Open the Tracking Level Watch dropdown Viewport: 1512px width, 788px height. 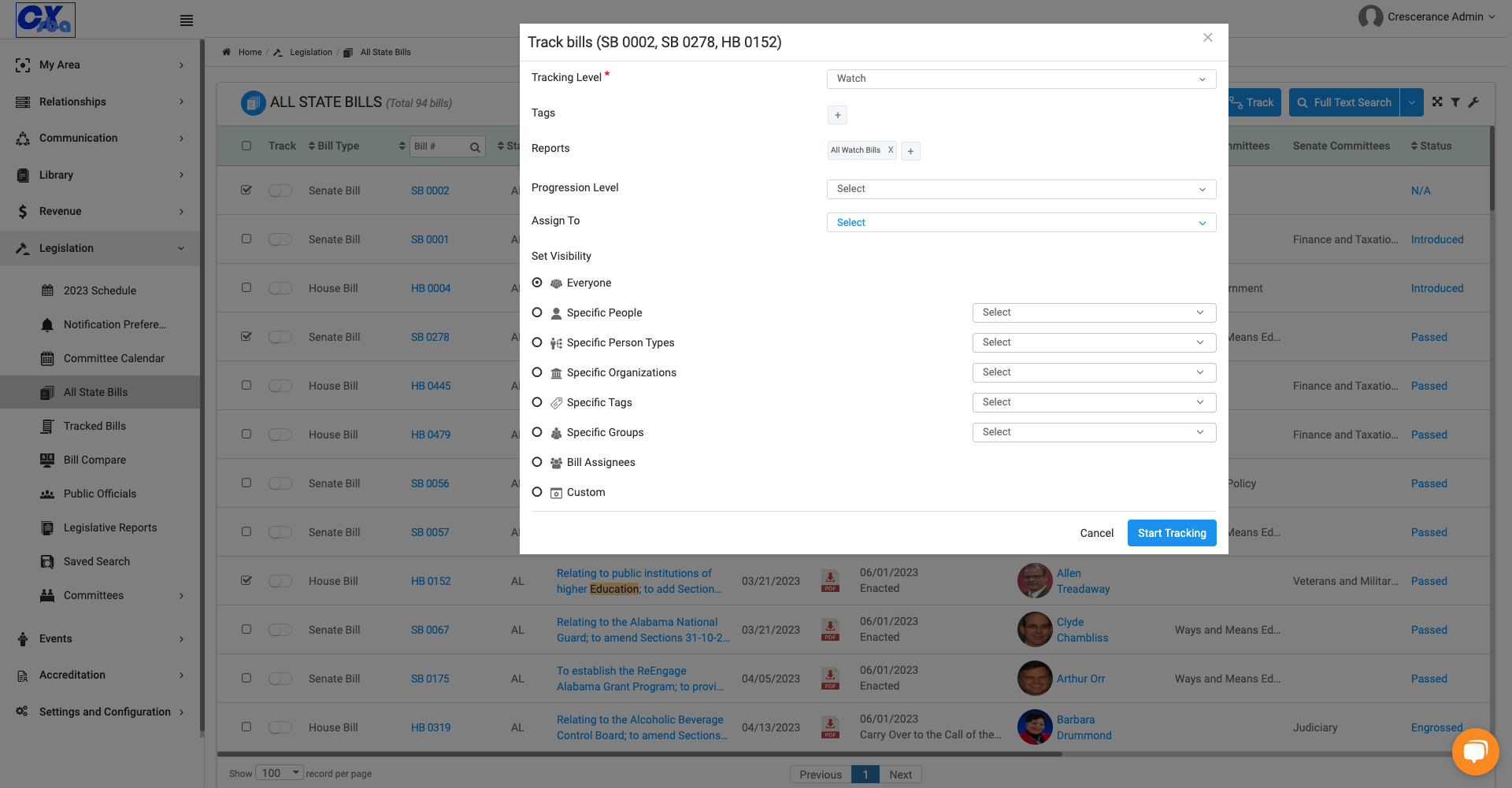coord(1021,79)
